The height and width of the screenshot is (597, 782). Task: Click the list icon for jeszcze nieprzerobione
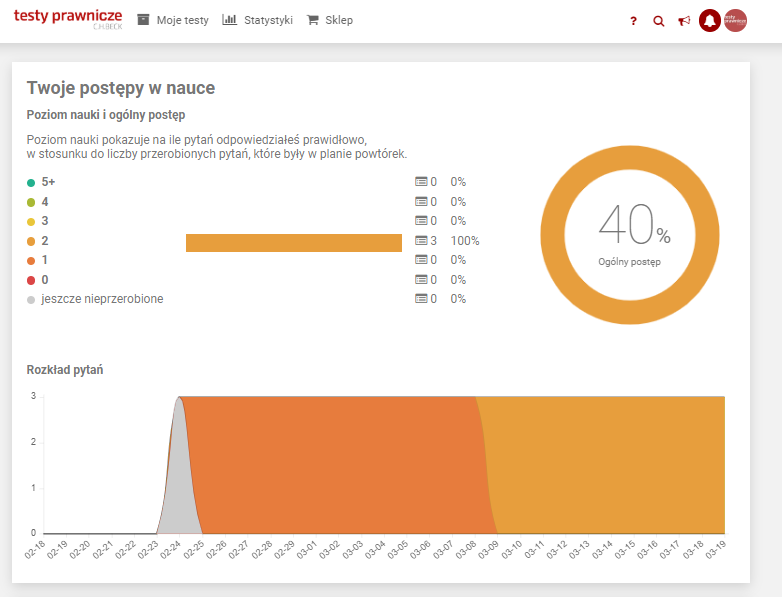click(x=421, y=298)
